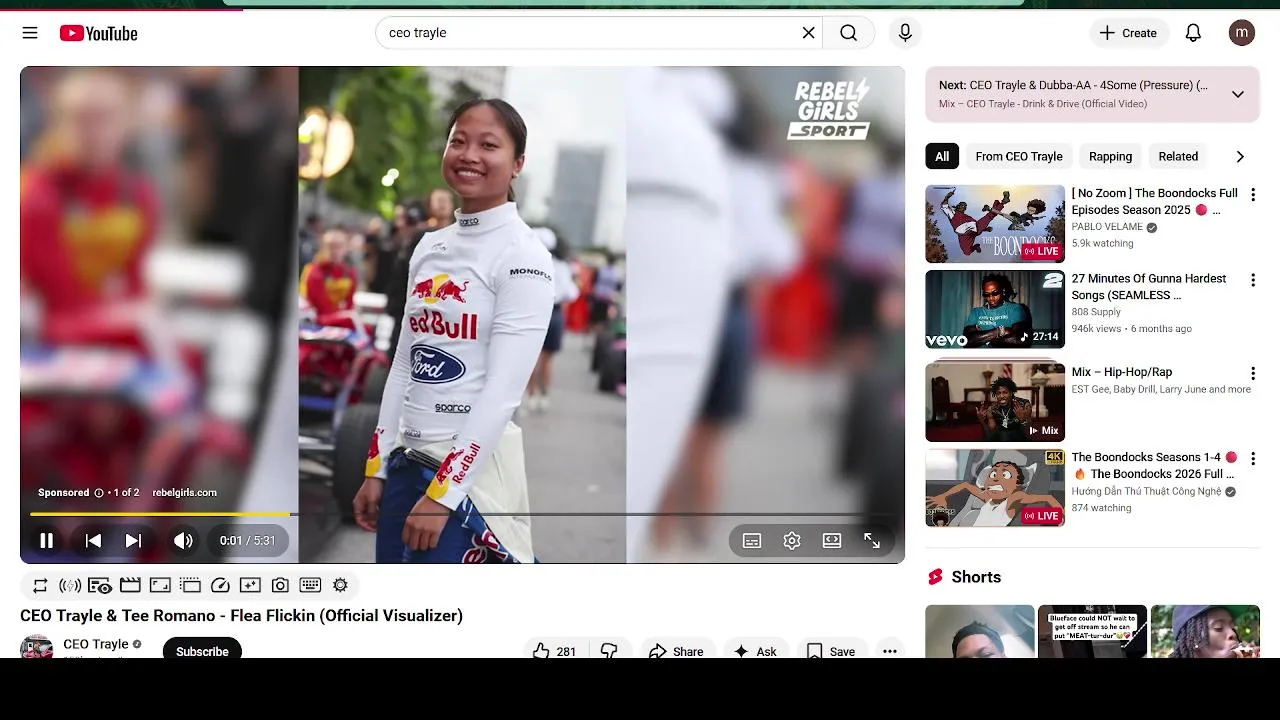Open playback speed gauge icon
1280x720 pixels.
[x=220, y=585]
